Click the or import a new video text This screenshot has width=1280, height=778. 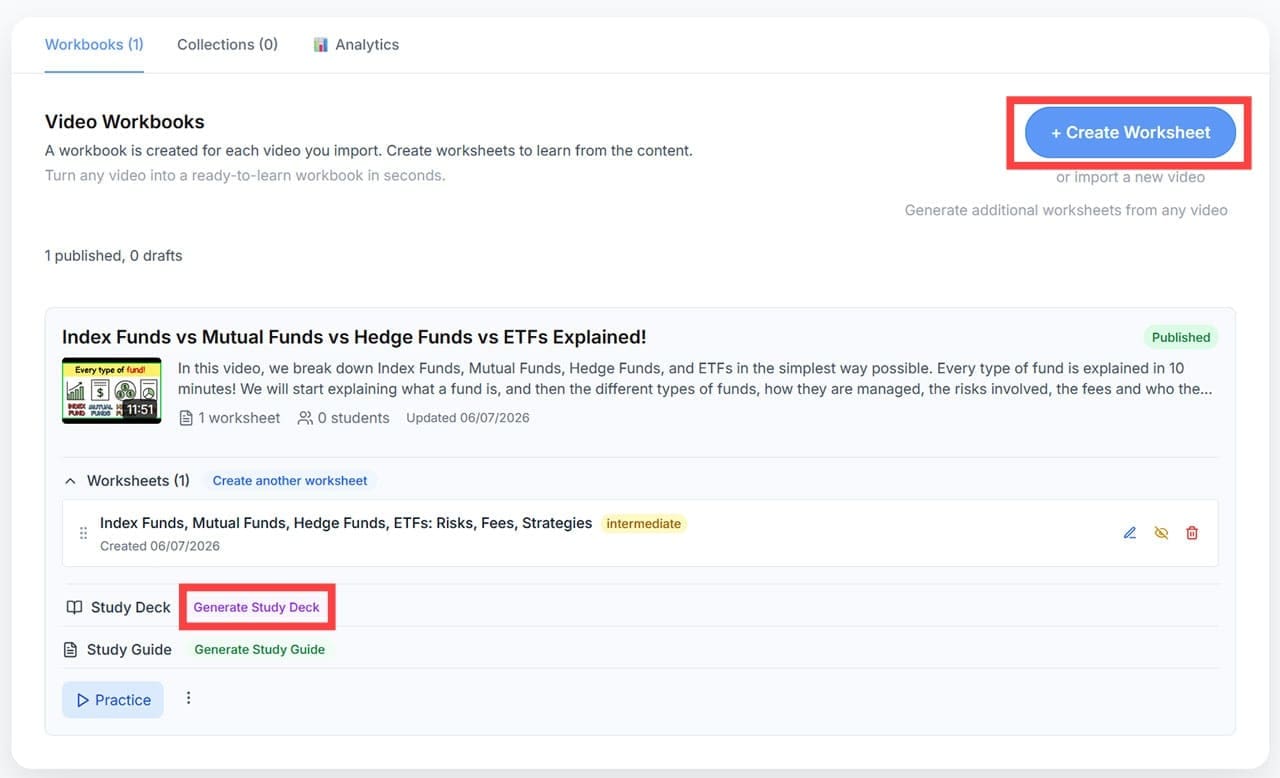[1131, 177]
